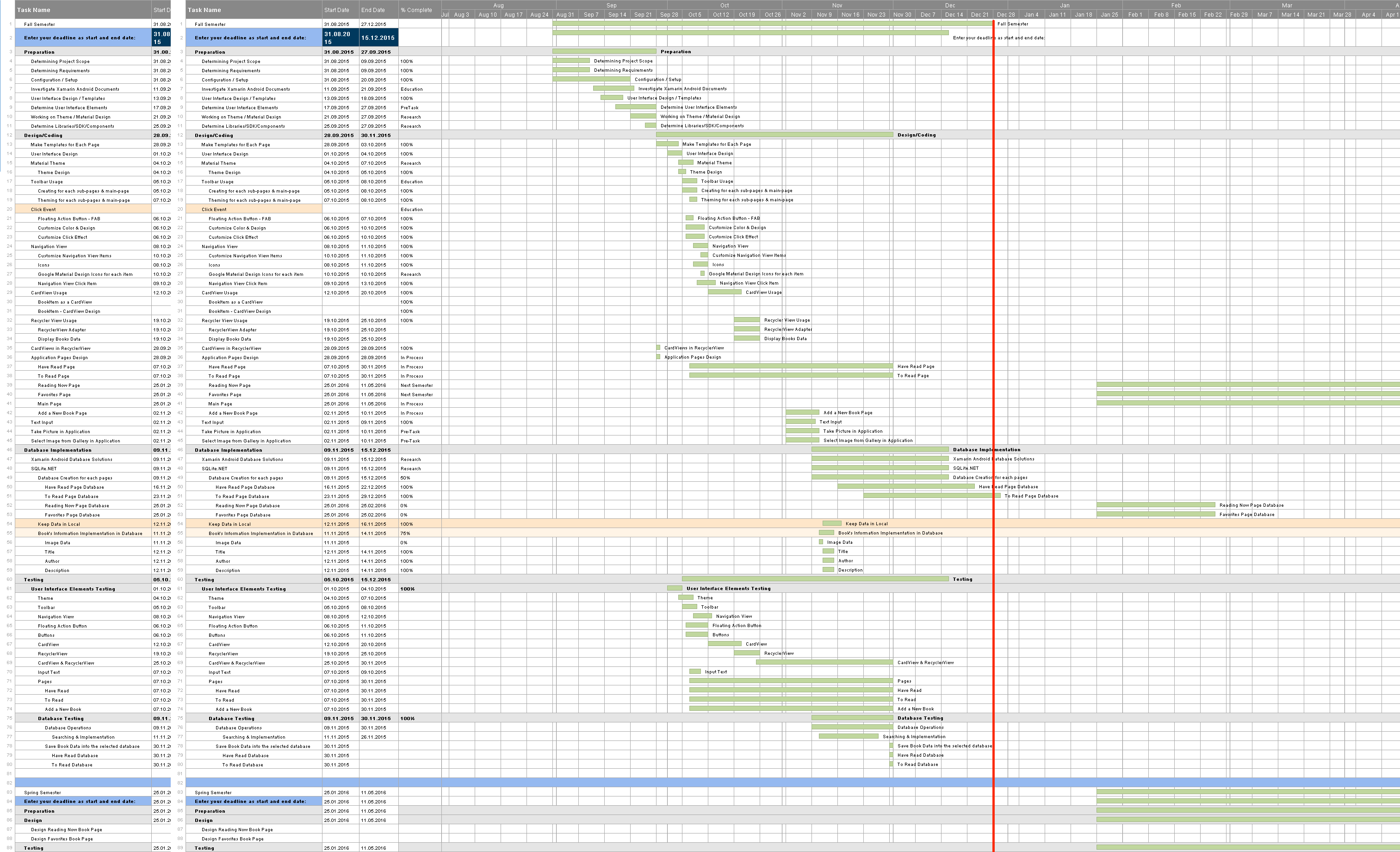The image size is (1400, 852).
Task: Select the Feb month header in the timeline
Action: tap(1176, 5)
